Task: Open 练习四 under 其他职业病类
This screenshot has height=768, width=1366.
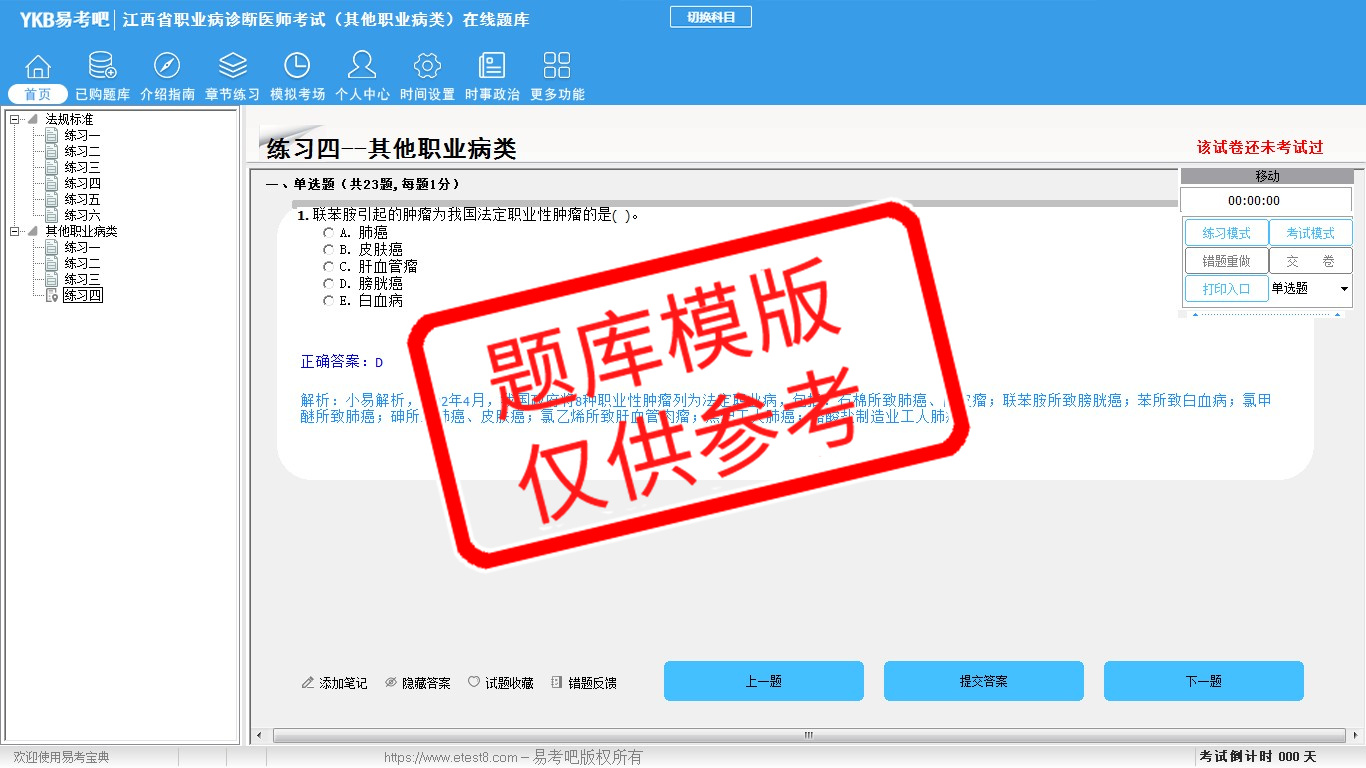Action: 83,296
